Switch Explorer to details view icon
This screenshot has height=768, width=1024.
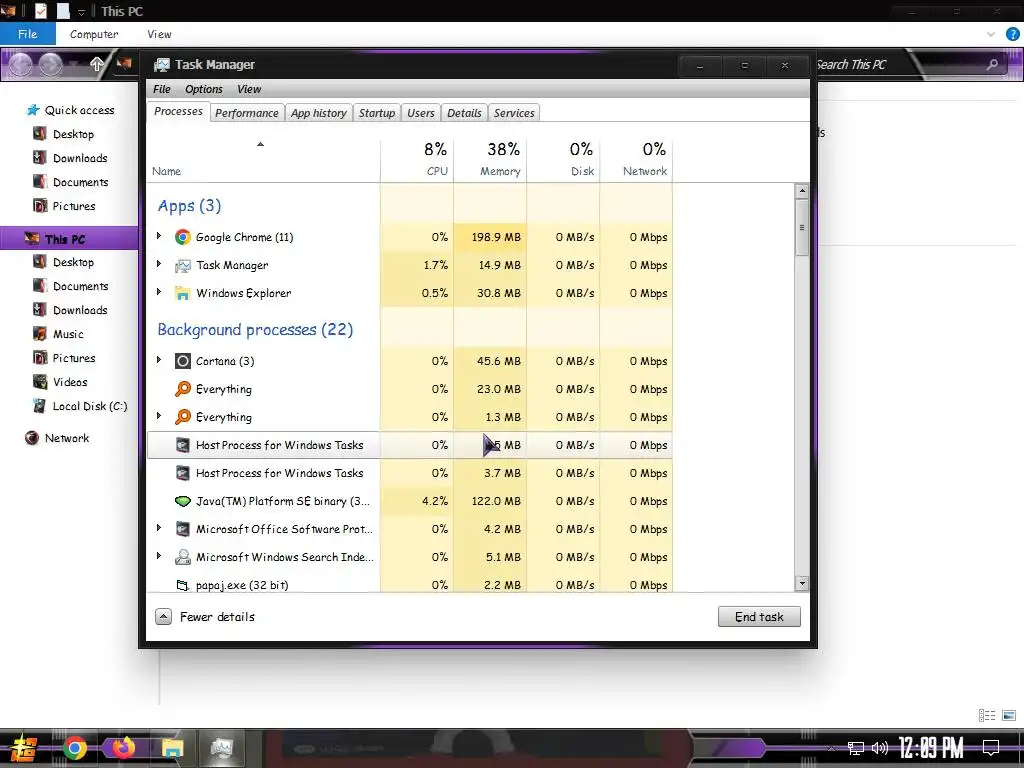[987, 716]
